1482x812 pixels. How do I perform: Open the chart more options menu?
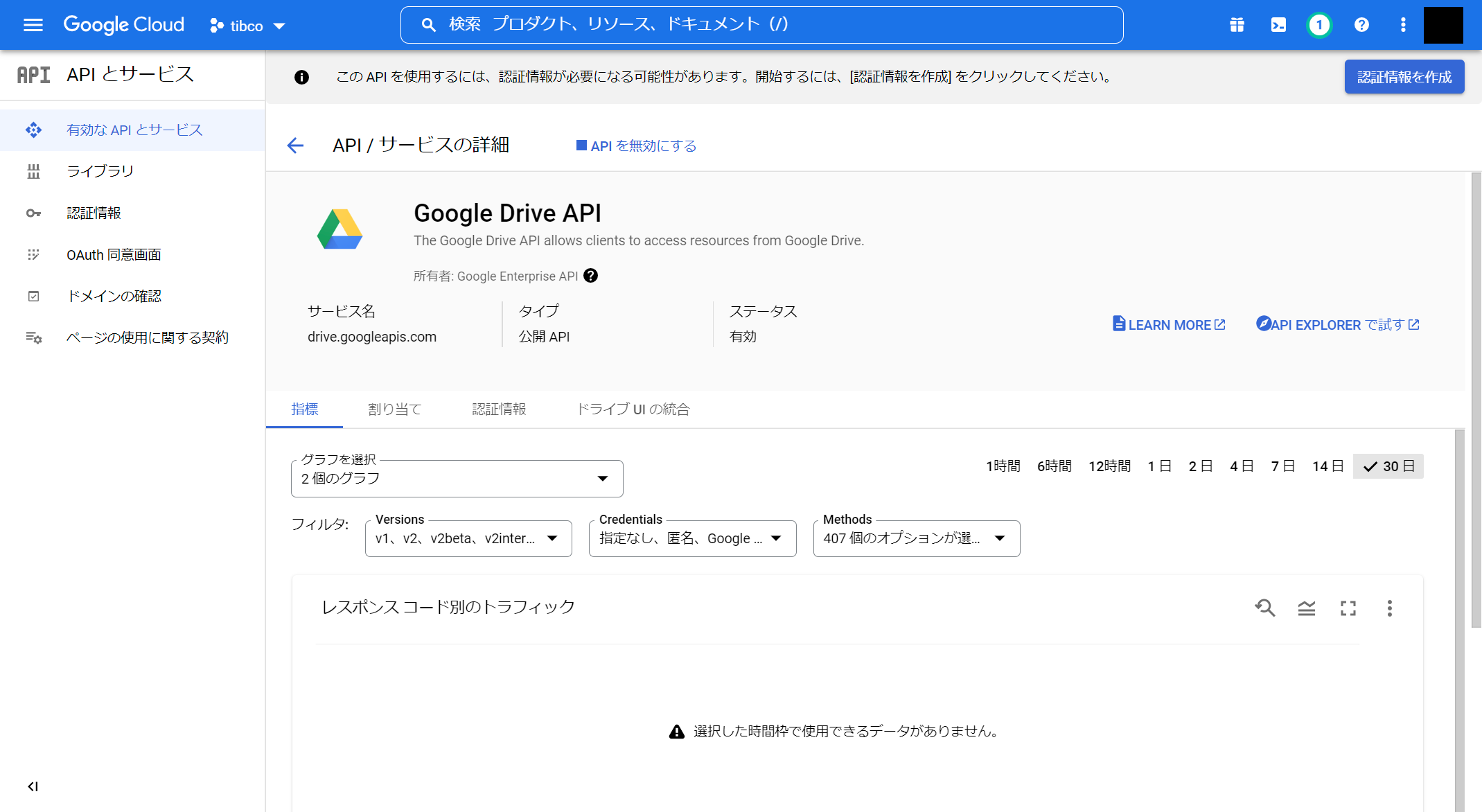coord(1389,608)
